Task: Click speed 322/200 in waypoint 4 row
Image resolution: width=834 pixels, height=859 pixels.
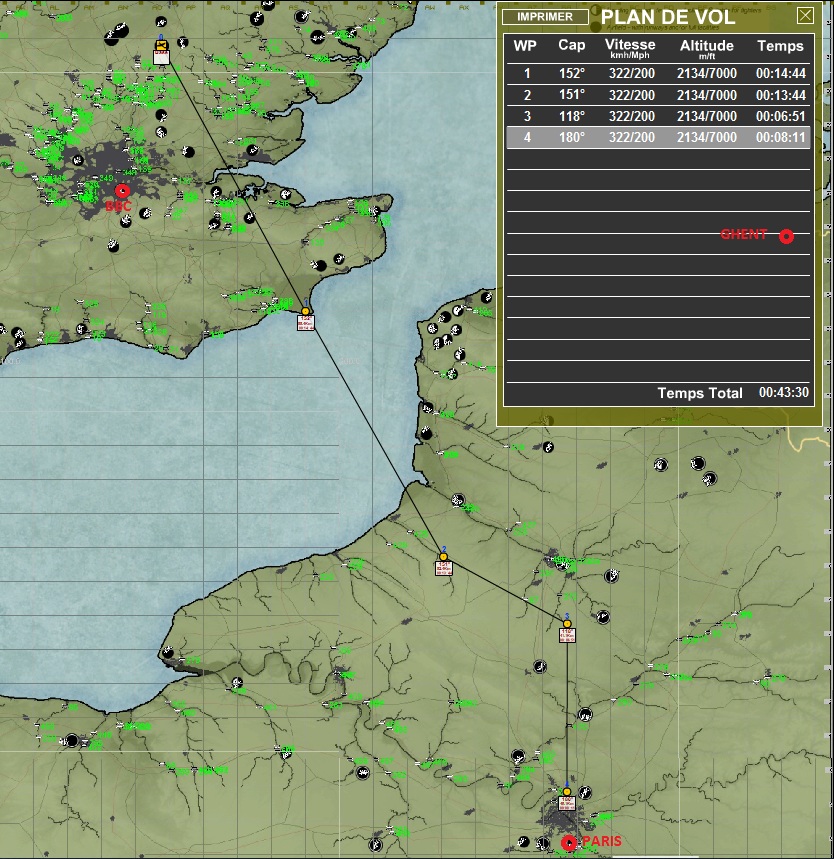Action: pyautogui.click(x=632, y=137)
